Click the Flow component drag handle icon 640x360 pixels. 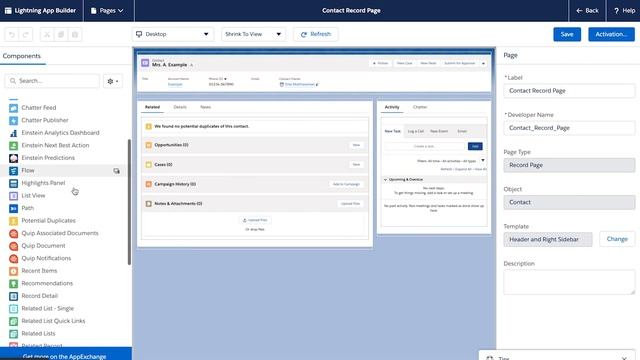(117, 171)
